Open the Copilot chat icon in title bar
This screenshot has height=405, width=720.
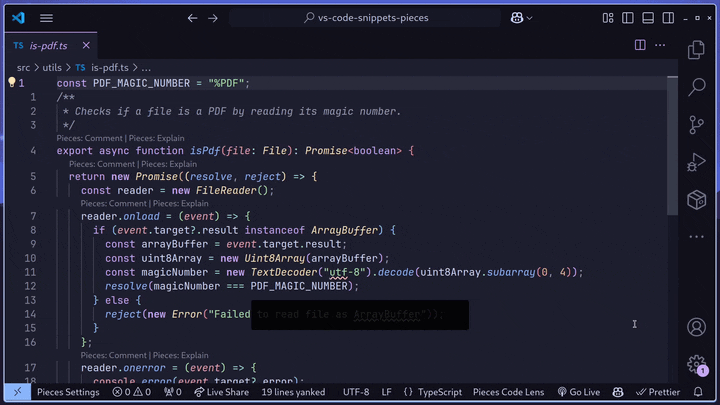[x=517, y=18]
